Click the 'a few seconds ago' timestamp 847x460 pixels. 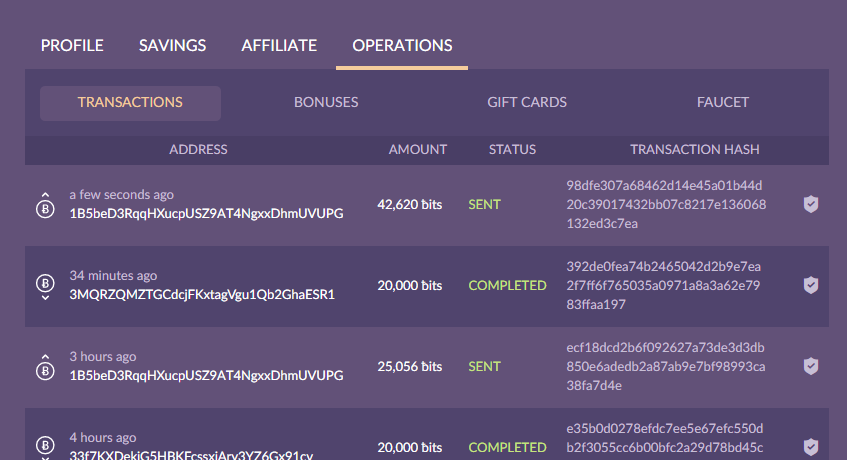[x=122, y=195]
